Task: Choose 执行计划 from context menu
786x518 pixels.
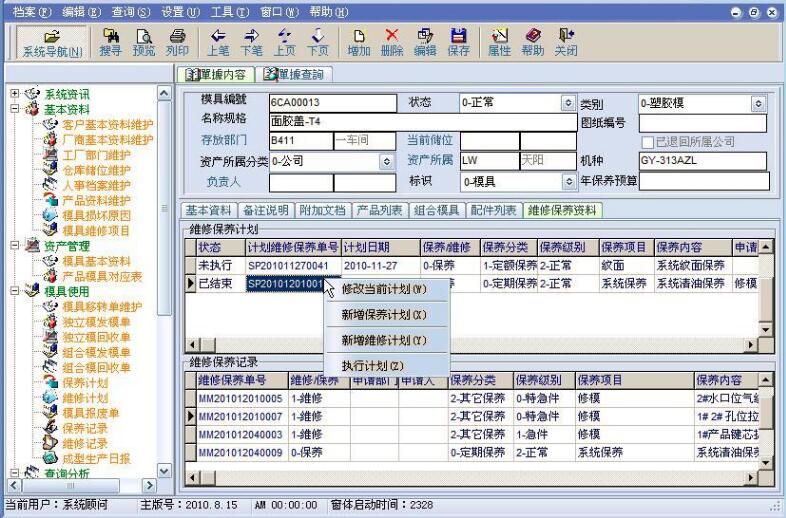Action: (372, 366)
